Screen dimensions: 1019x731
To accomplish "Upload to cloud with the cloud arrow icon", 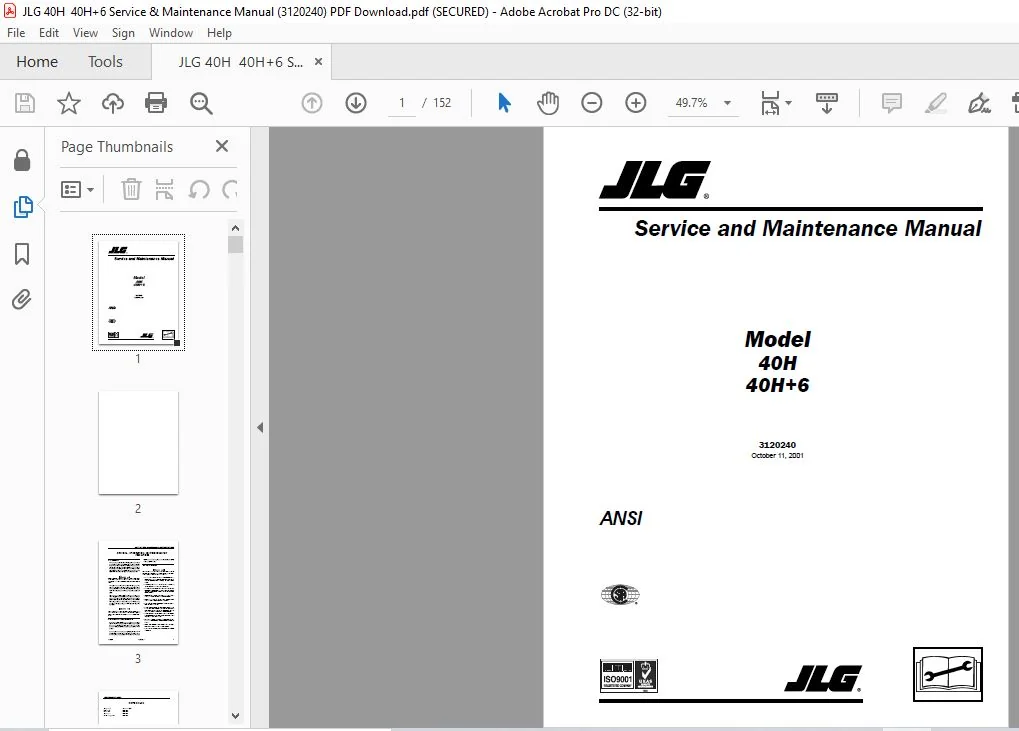I will tap(113, 103).
